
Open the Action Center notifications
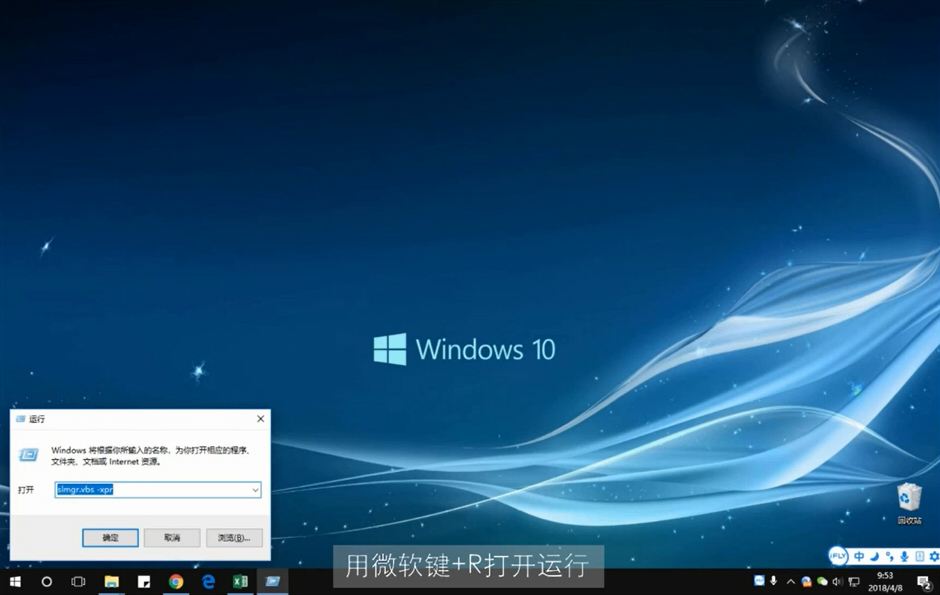click(x=924, y=582)
